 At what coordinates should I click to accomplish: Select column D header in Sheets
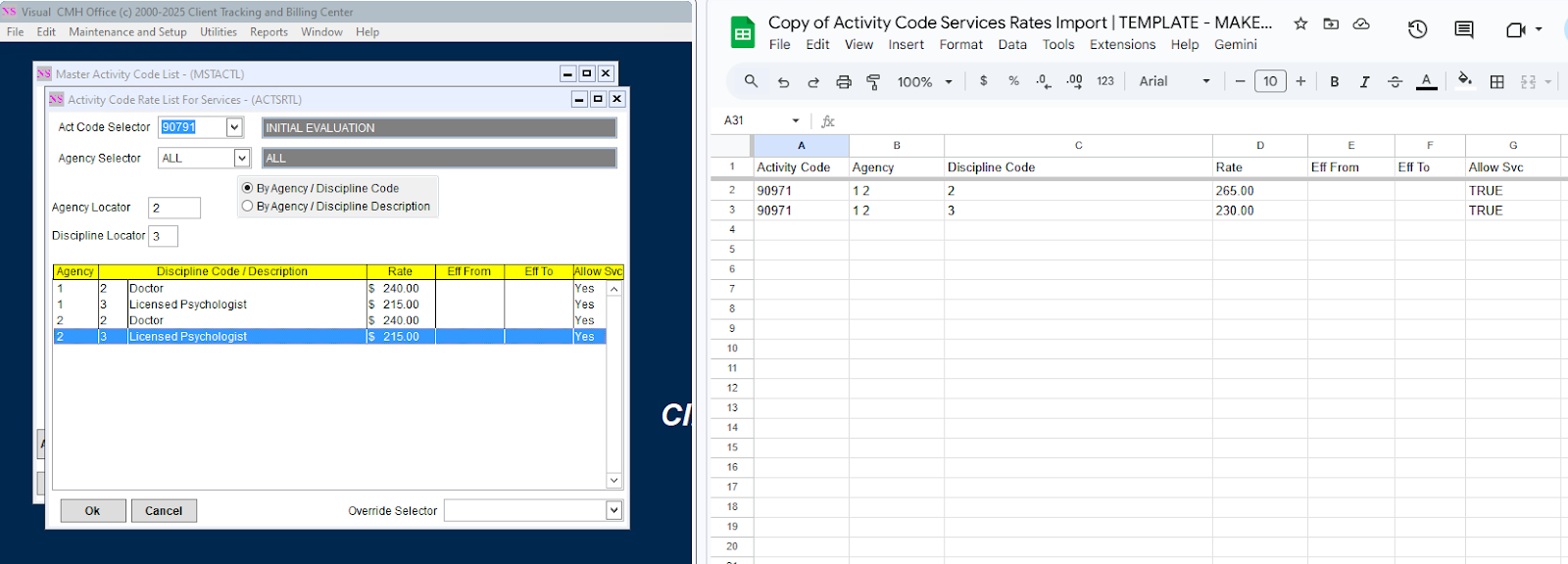point(1259,145)
